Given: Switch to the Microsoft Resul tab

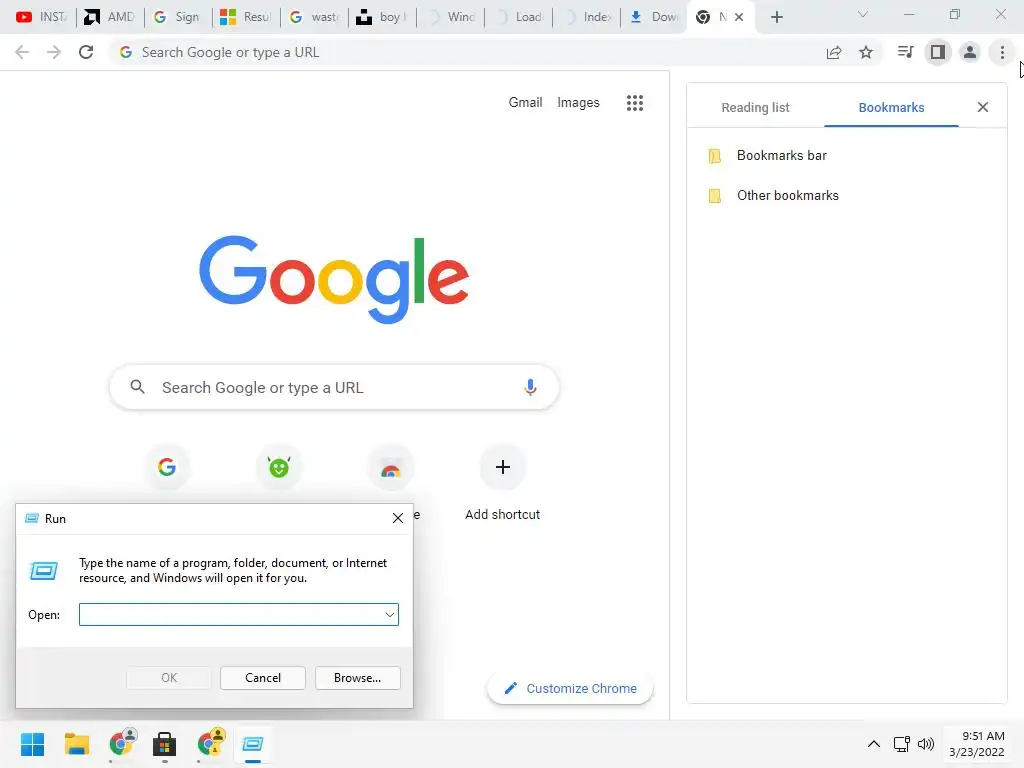Looking at the screenshot, I should point(246,17).
